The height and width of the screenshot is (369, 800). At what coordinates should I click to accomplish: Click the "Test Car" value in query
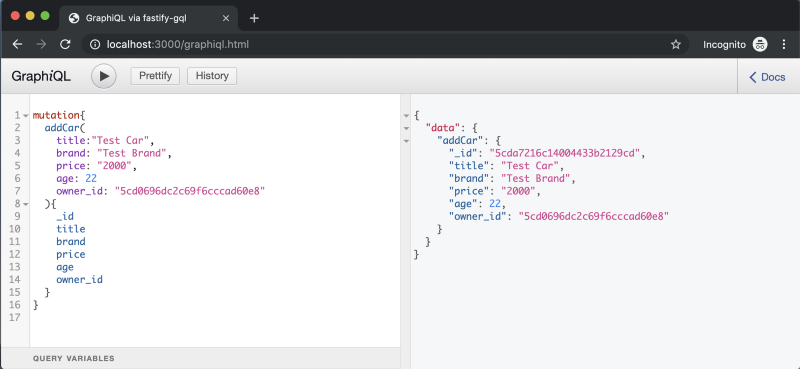coord(120,140)
